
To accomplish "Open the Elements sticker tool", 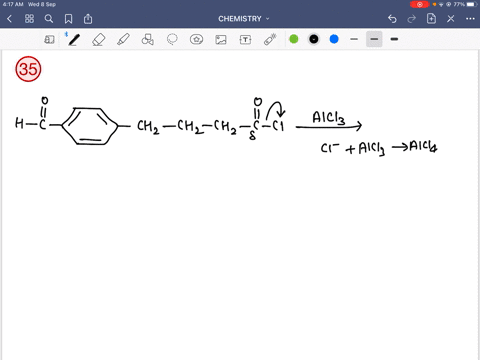I will point(196,39).
